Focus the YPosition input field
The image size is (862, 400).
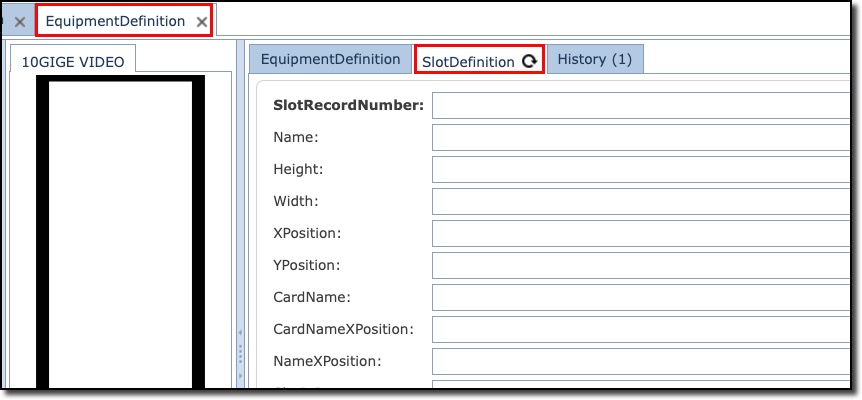(x=640, y=265)
